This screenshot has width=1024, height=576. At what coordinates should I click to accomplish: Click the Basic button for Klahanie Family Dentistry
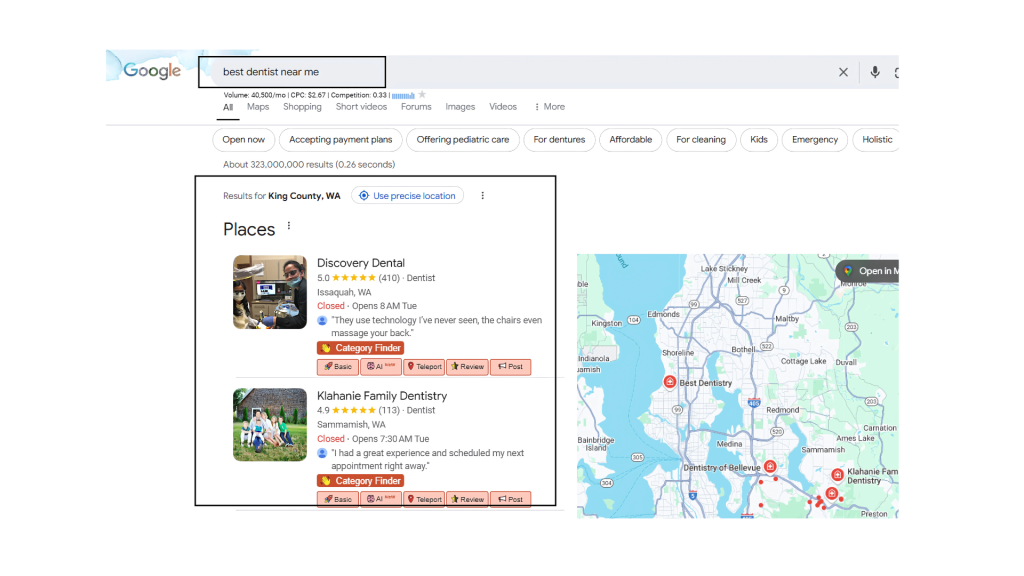338,499
